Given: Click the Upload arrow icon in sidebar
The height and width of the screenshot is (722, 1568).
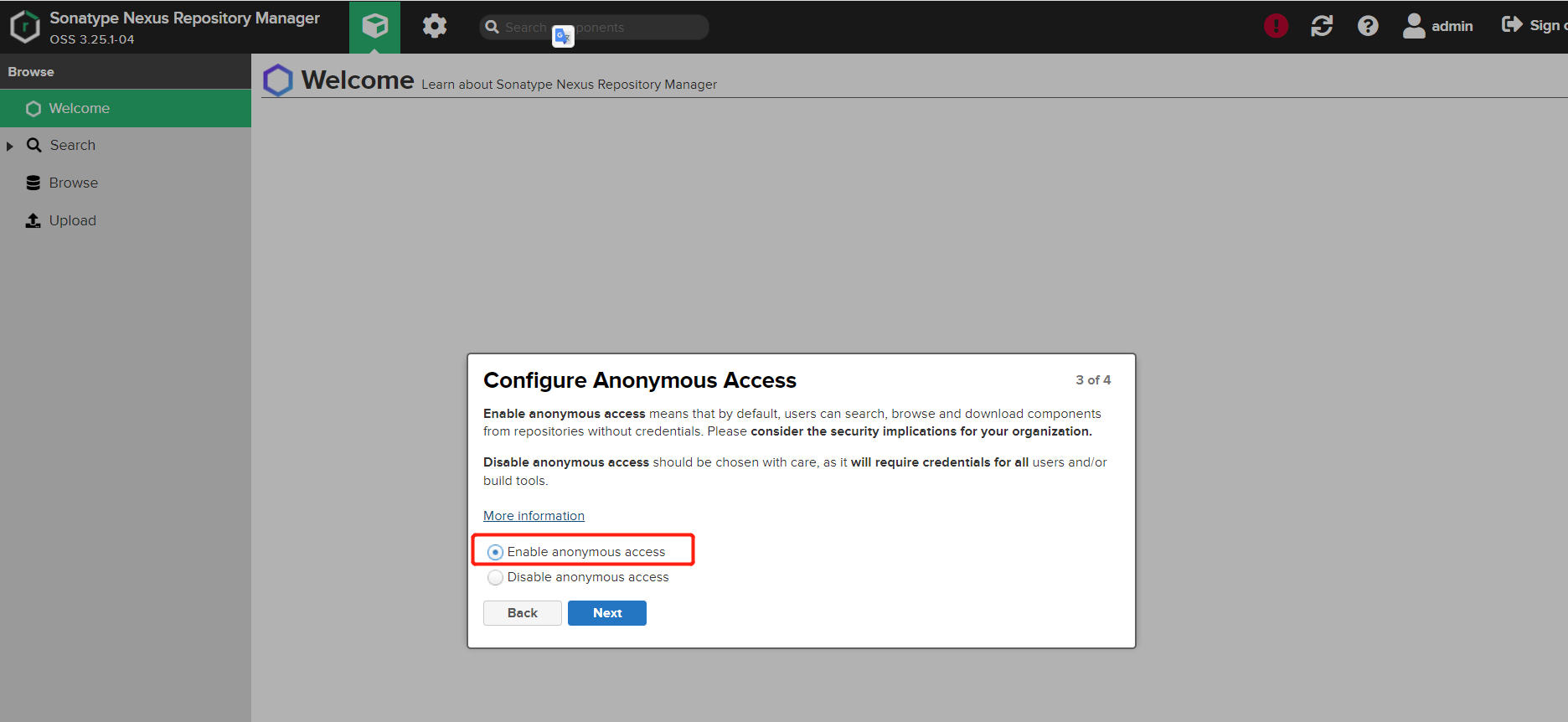Looking at the screenshot, I should click(x=34, y=220).
